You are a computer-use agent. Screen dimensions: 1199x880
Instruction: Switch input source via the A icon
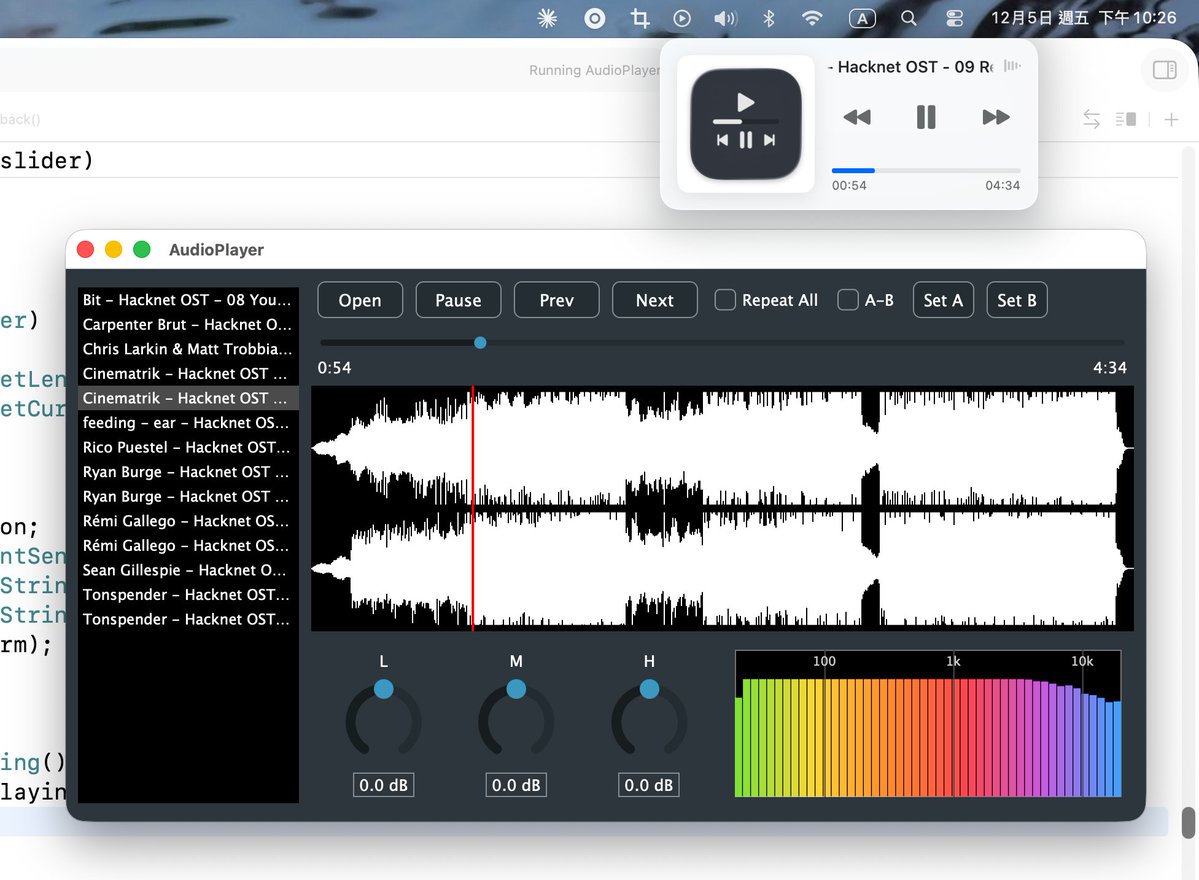[863, 19]
